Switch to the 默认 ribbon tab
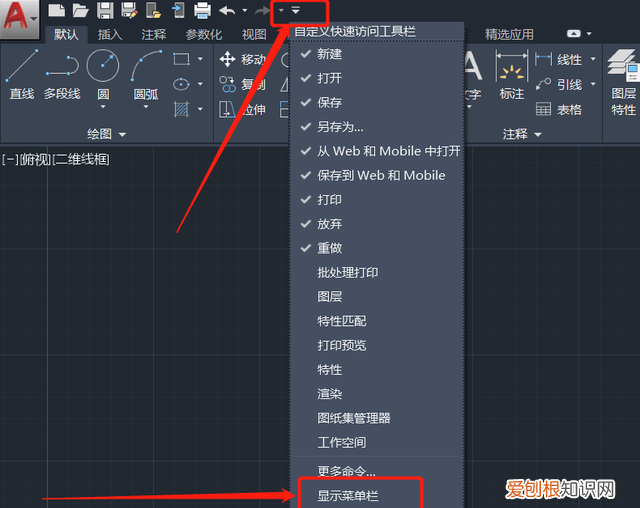 [x=66, y=34]
